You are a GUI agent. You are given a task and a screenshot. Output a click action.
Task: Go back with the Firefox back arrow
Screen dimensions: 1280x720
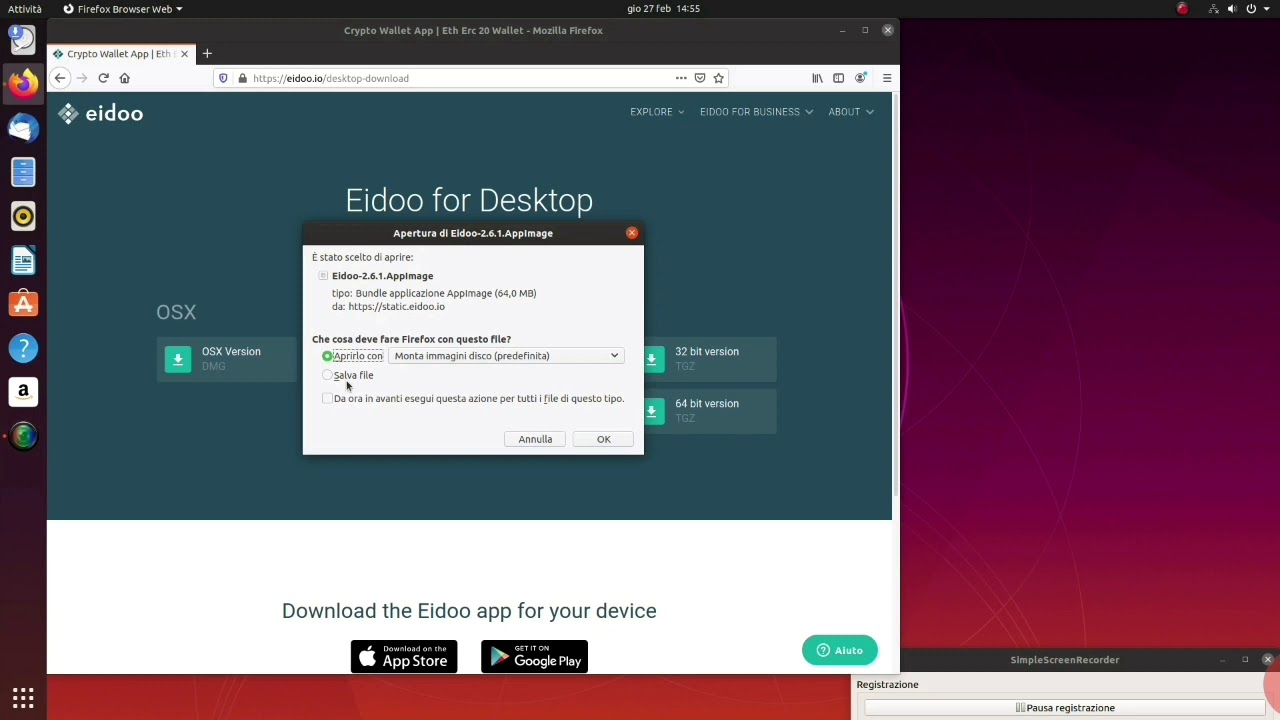tap(60, 78)
